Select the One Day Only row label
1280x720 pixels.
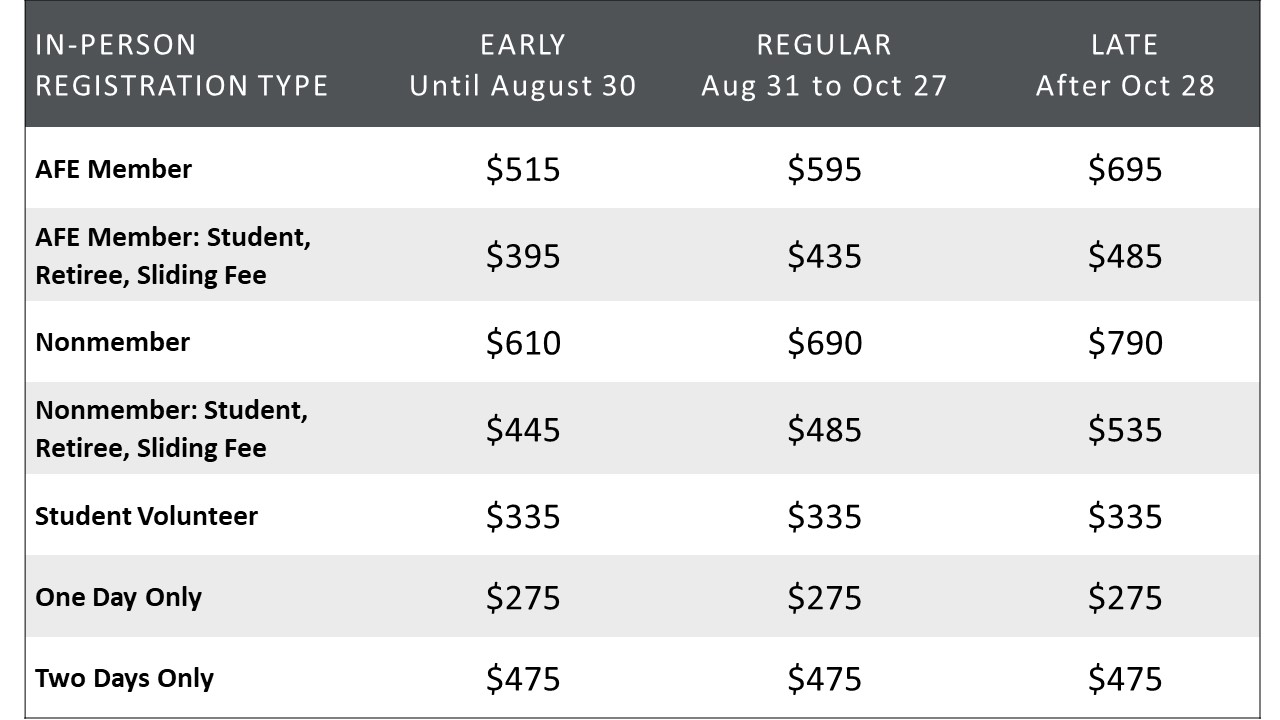point(118,597)
